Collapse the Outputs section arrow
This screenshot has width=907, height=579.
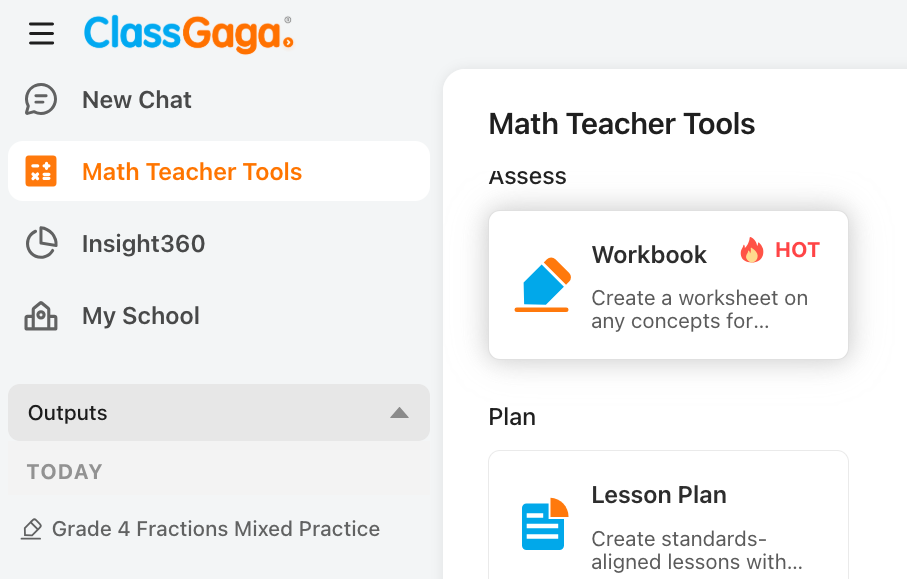[x=399, y=413]
